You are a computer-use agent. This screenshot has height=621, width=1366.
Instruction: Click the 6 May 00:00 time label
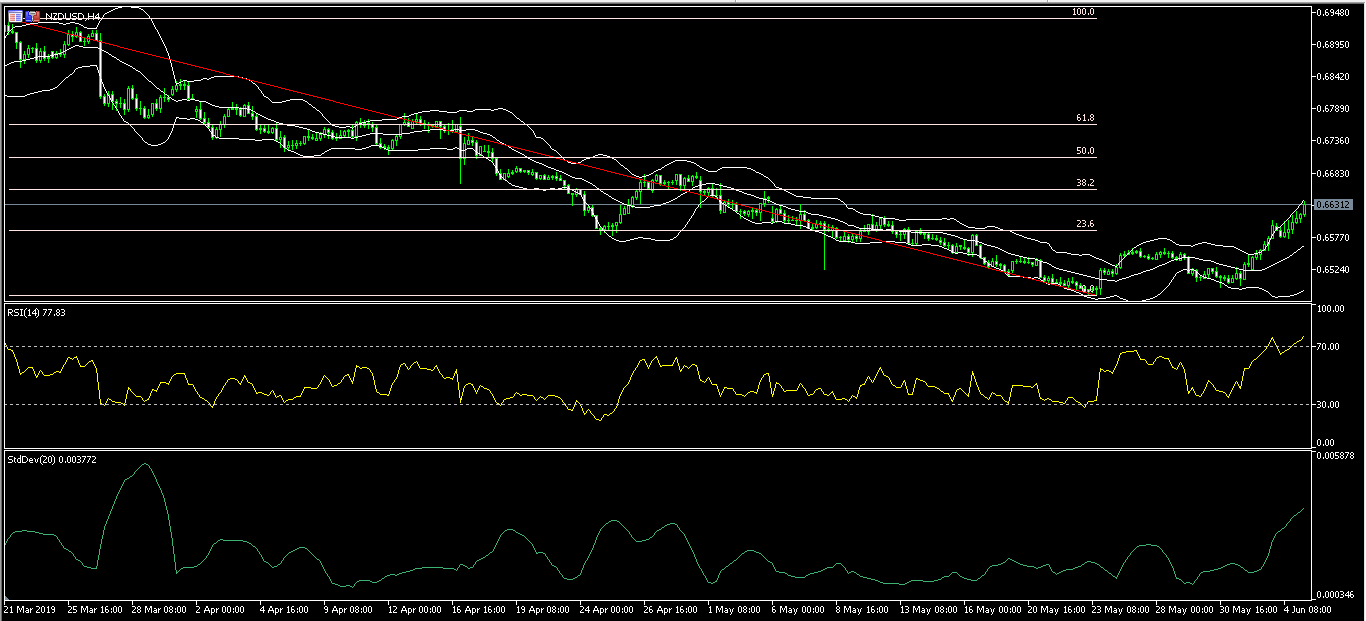click(800, 608)
